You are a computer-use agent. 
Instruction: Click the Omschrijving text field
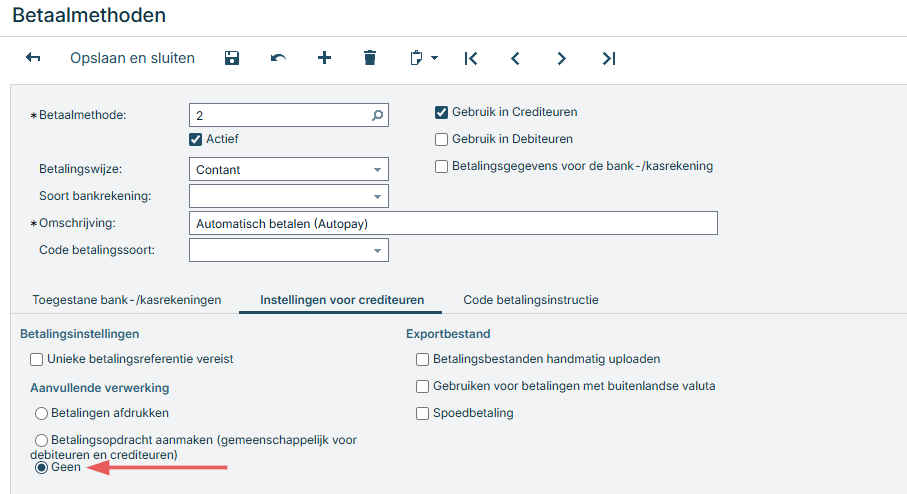click(453, 223)
